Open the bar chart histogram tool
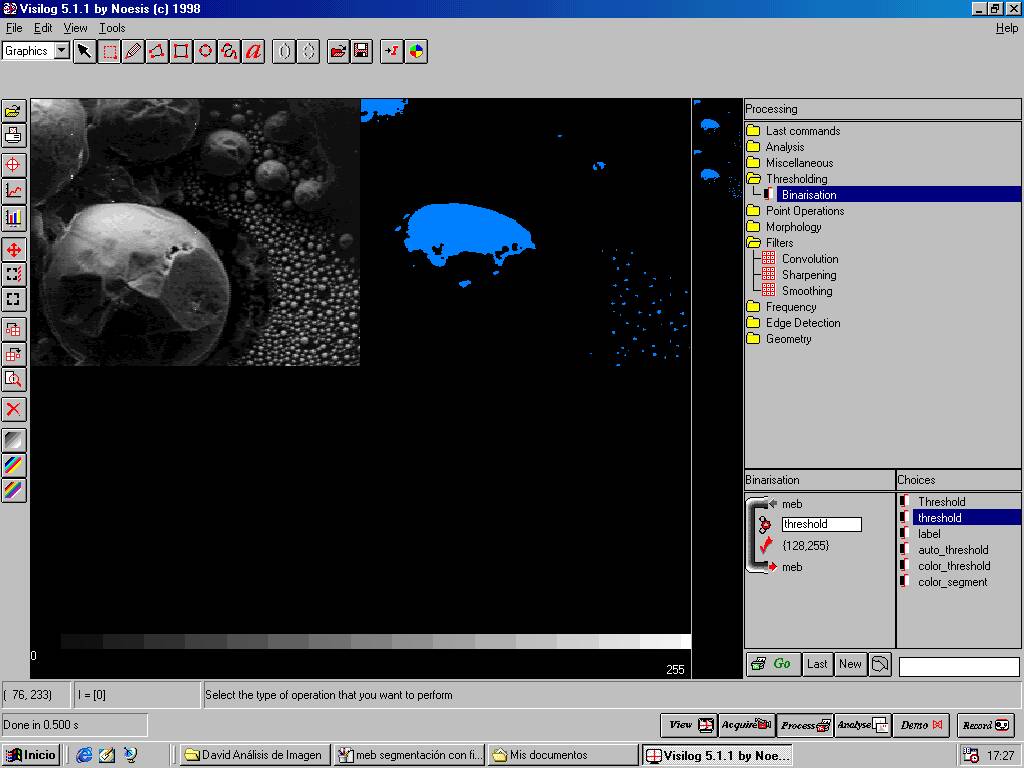 13,217
